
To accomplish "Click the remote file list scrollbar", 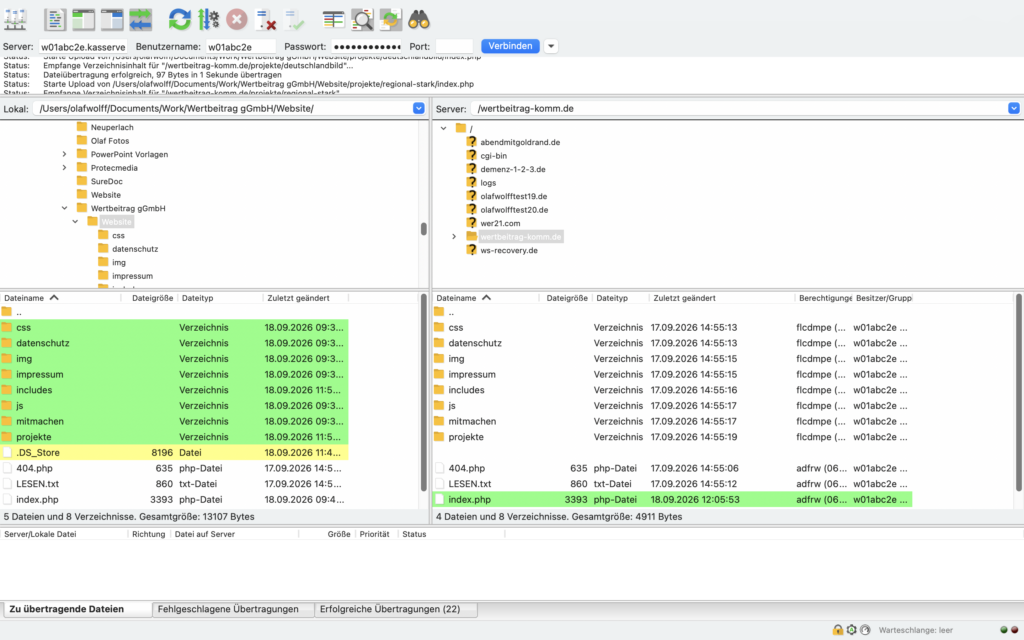I will [1019, 392].
